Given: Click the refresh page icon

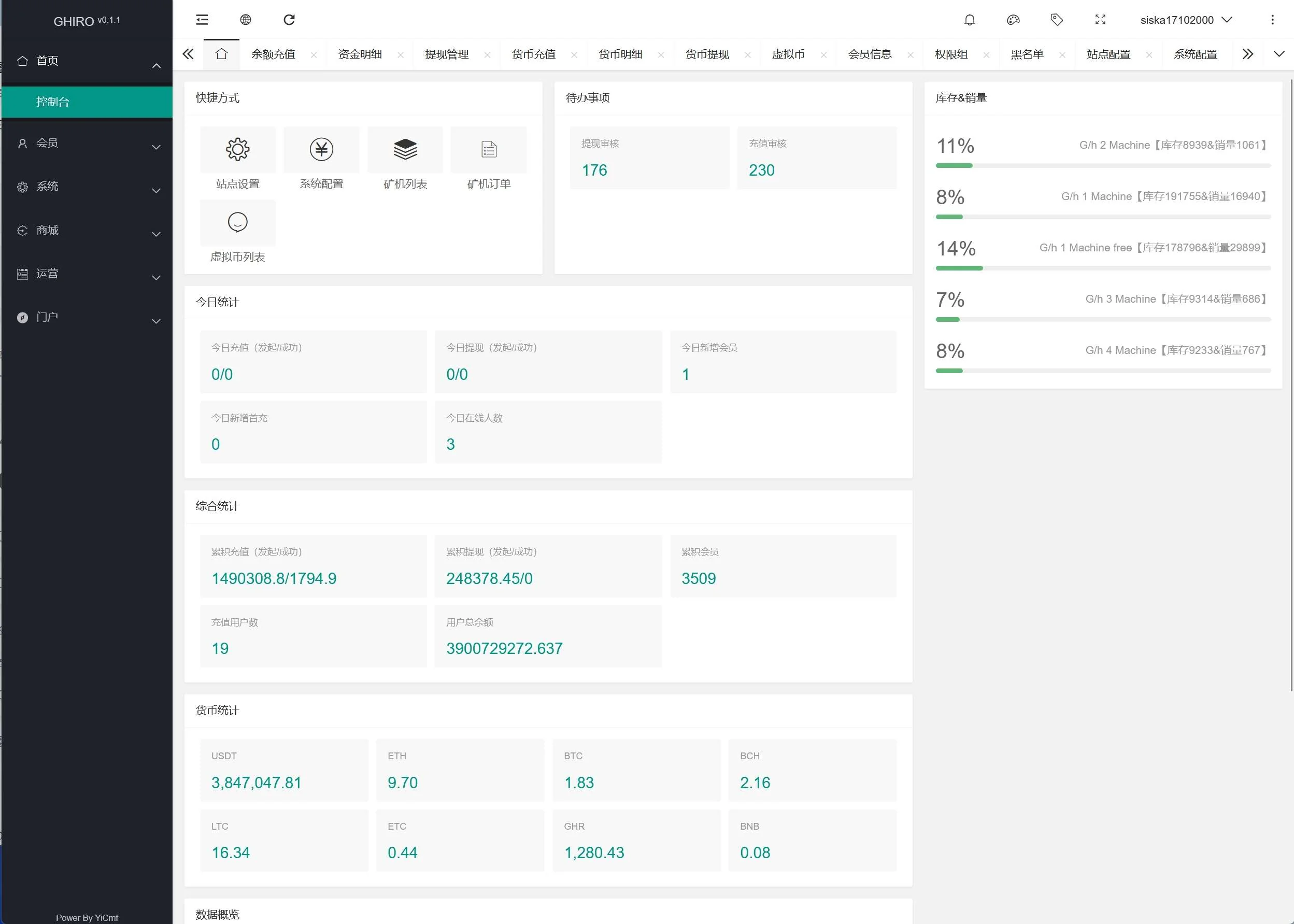Looking at the screenshot, I should click(x=289, y=20).
